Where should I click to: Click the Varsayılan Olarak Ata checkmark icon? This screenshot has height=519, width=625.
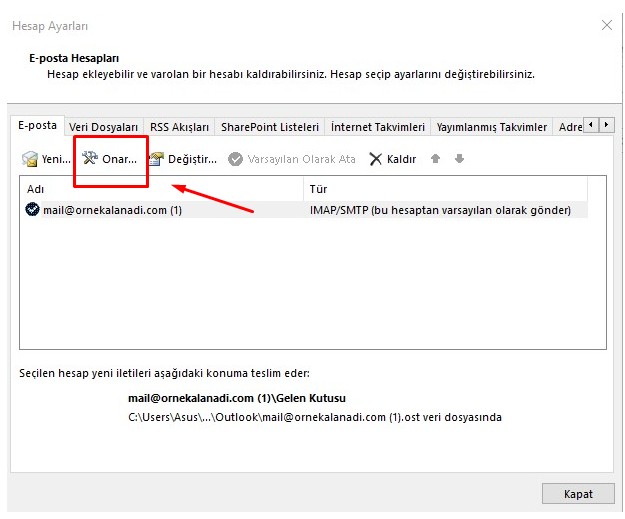[236, 159]
